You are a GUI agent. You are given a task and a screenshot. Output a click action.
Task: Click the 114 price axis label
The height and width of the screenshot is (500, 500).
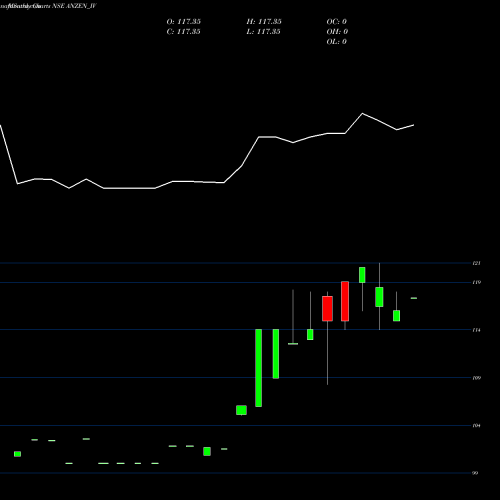click(x=477, y=330)
